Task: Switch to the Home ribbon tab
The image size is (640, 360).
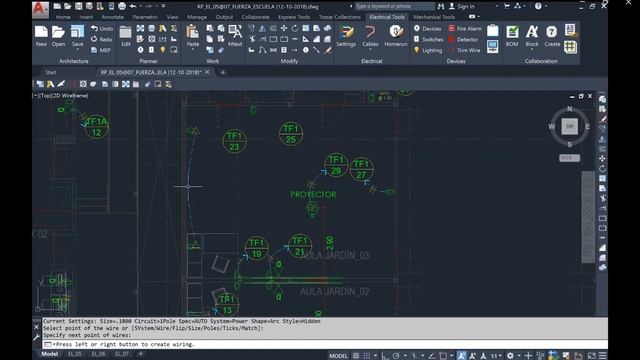Action: (x=63, y=17)
